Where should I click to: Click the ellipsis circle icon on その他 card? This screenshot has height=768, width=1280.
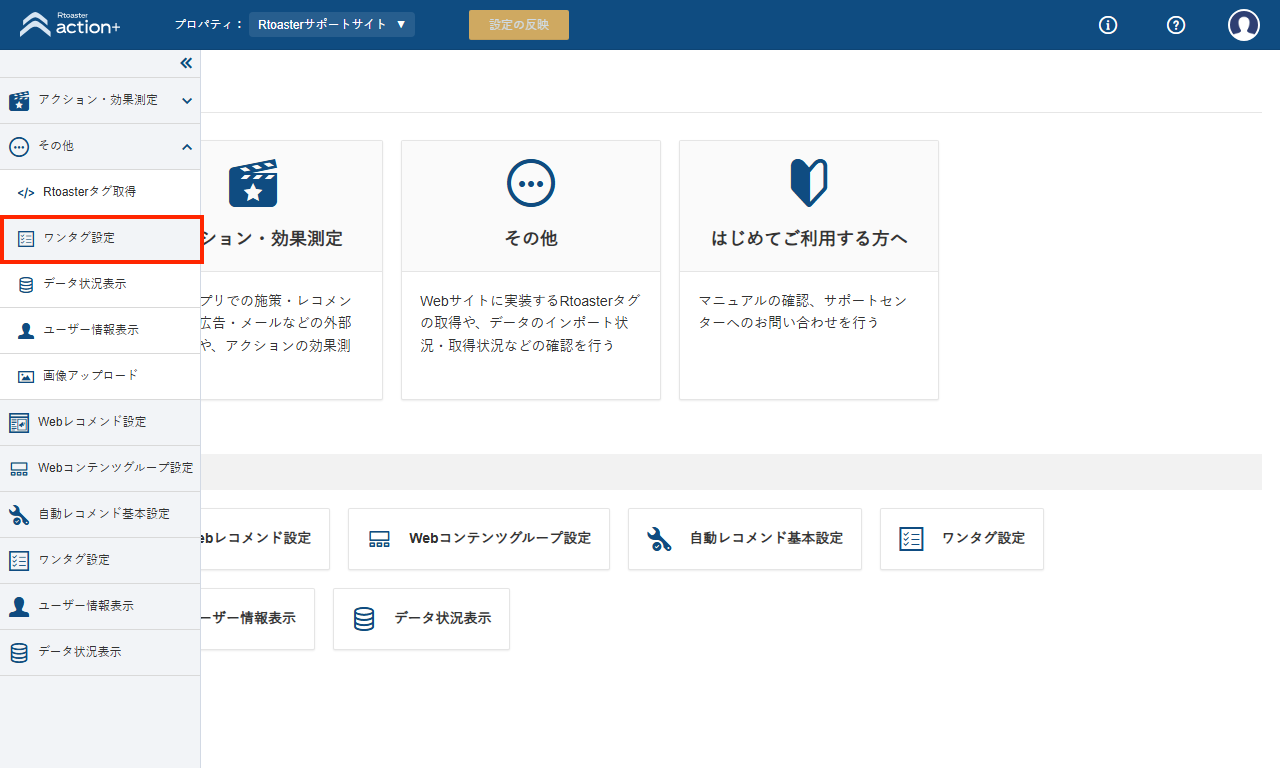531,183
